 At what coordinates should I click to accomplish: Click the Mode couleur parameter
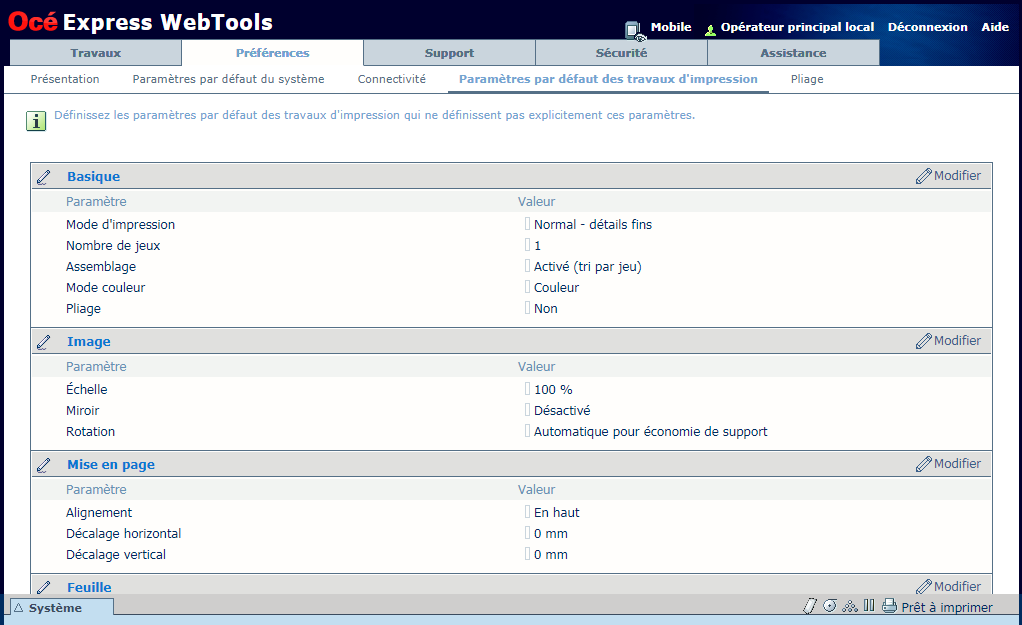coord(106,287)
